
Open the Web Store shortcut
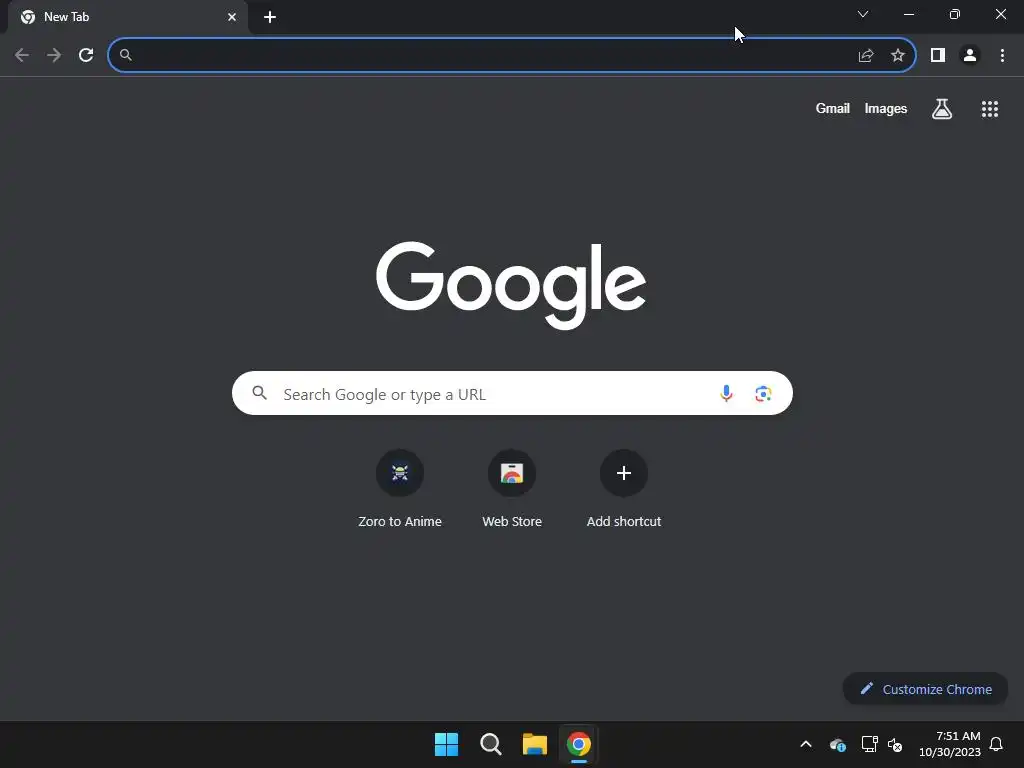[512, 488]
